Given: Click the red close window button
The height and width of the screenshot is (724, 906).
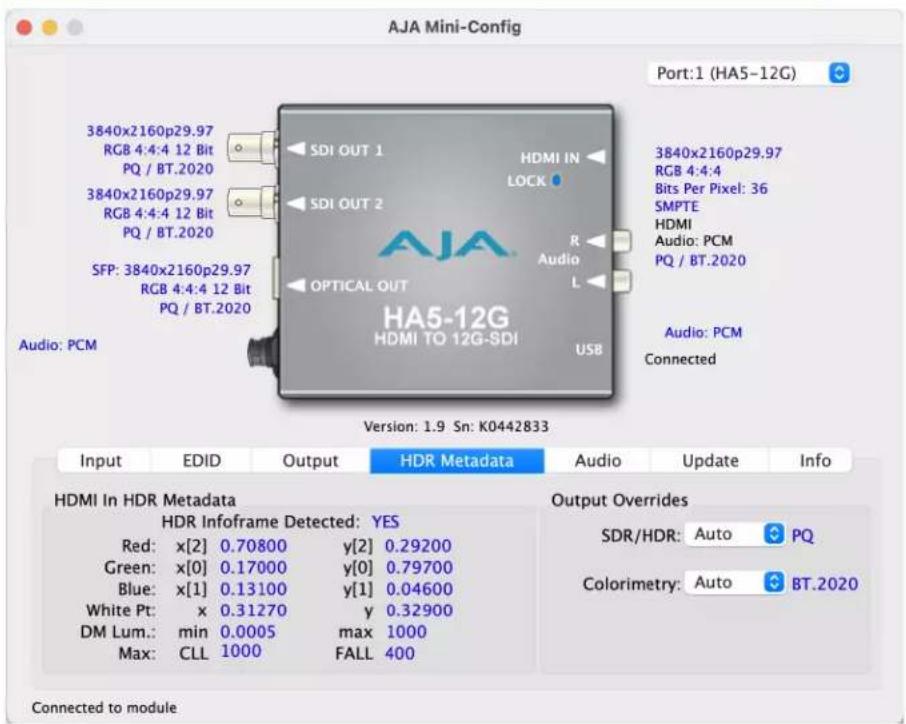Looking at the screenshot, I should tap(24, 27).
